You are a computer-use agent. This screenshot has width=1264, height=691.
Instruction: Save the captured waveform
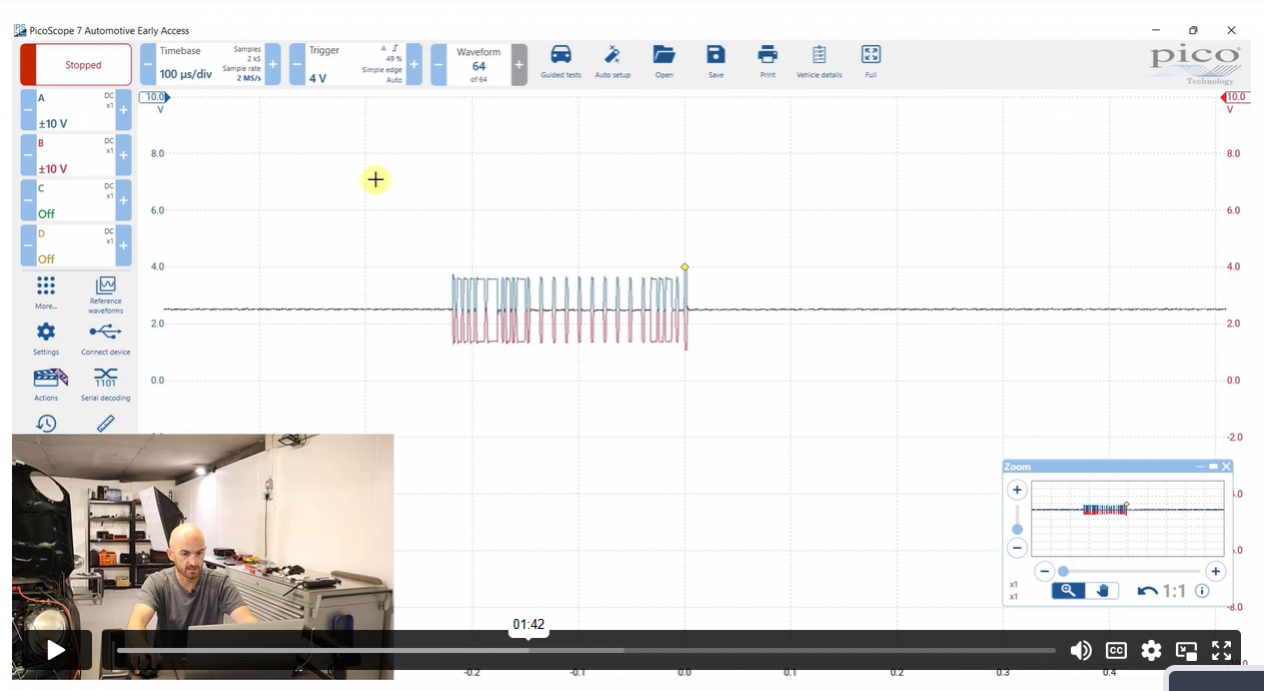[716, 62]
